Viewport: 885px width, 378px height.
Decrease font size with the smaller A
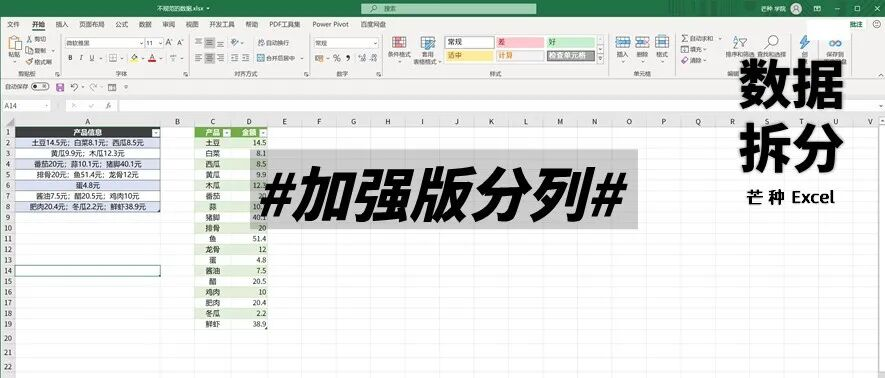[180, 43]
